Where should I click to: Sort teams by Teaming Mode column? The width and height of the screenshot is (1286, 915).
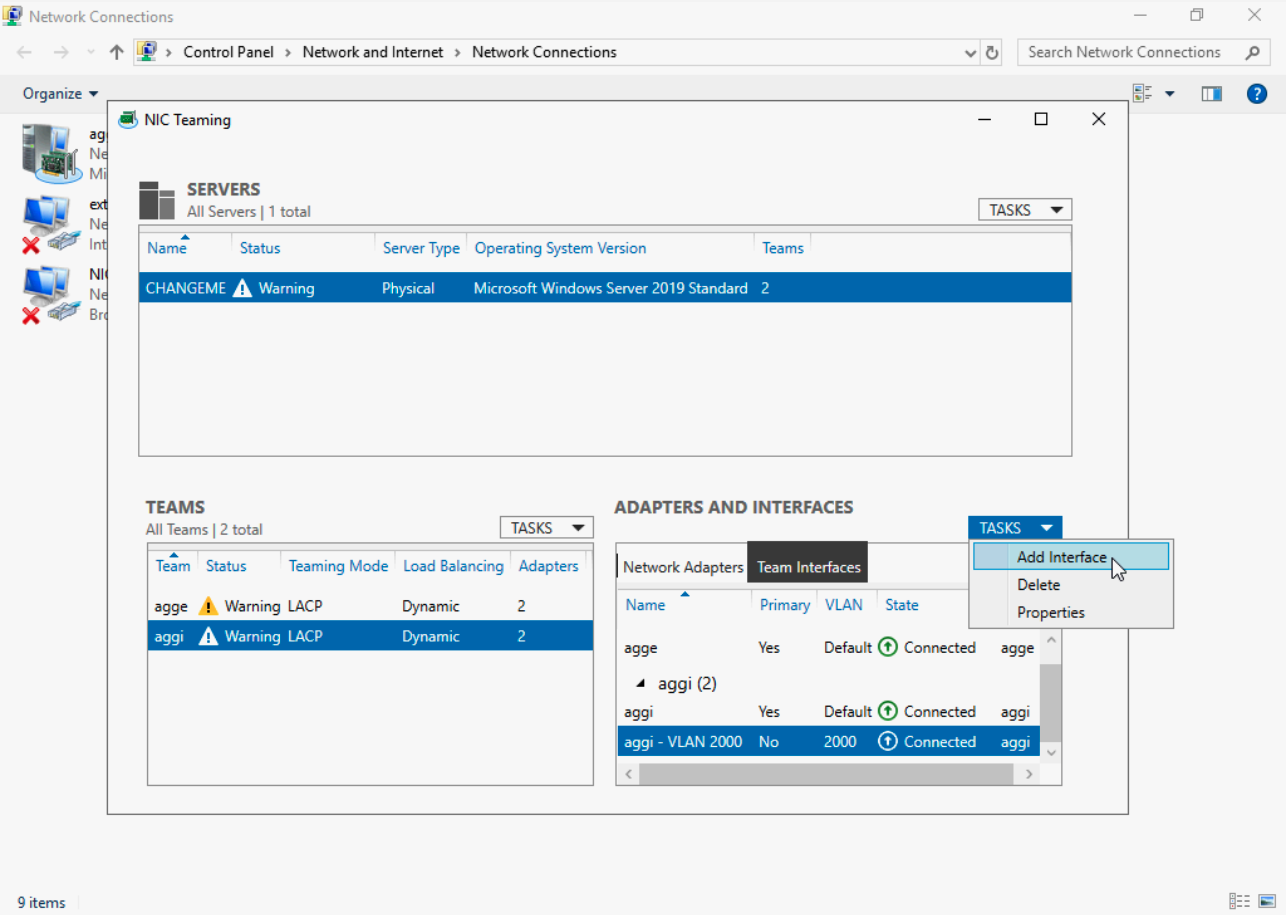(338, 566)
